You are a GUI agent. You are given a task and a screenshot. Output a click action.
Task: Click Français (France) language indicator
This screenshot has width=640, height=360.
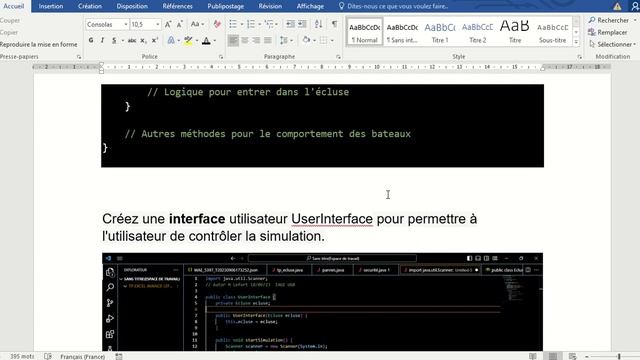pyautogui.click(x=82, y=356)
